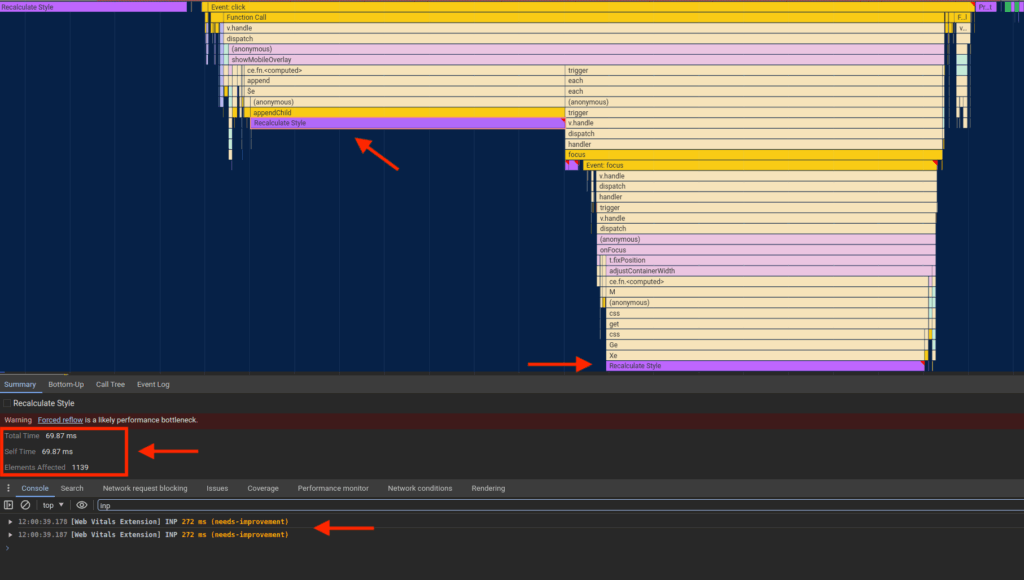
Task: Switch to the Event Log tab
Action: [x=153, y=384]
